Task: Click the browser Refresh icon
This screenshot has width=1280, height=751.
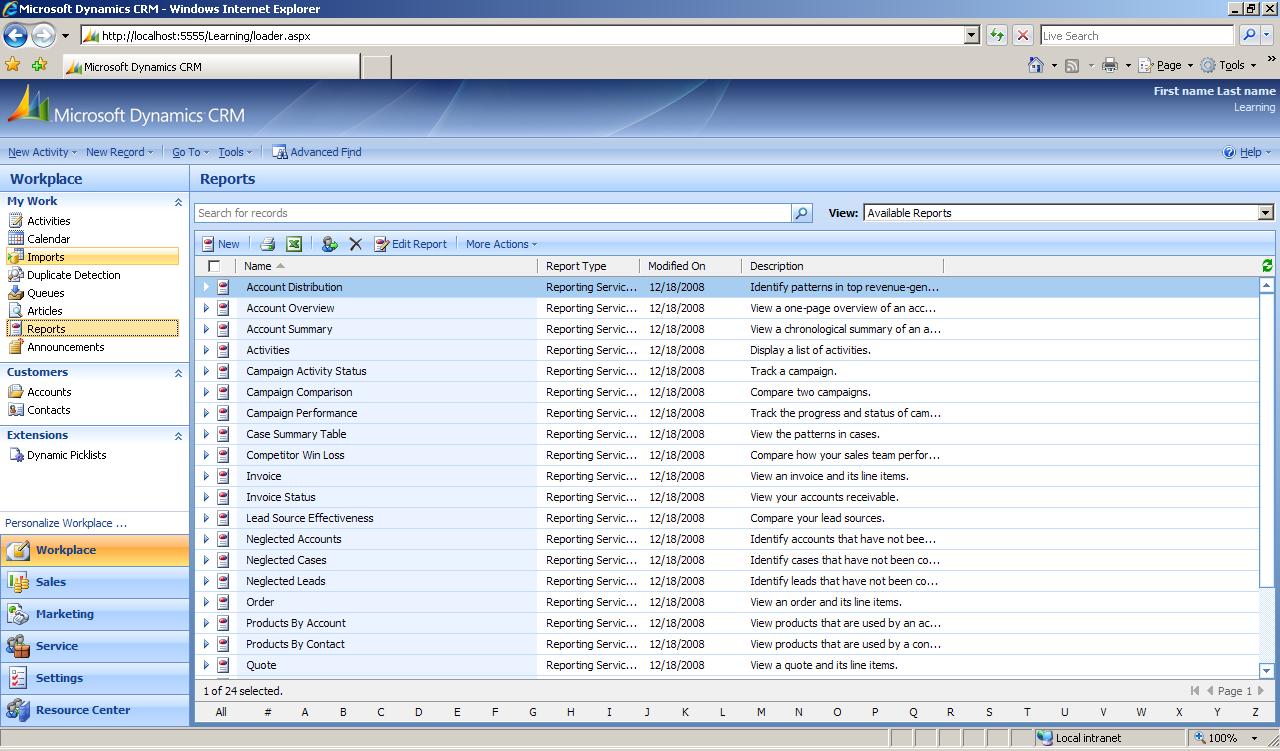Action: 997,35
